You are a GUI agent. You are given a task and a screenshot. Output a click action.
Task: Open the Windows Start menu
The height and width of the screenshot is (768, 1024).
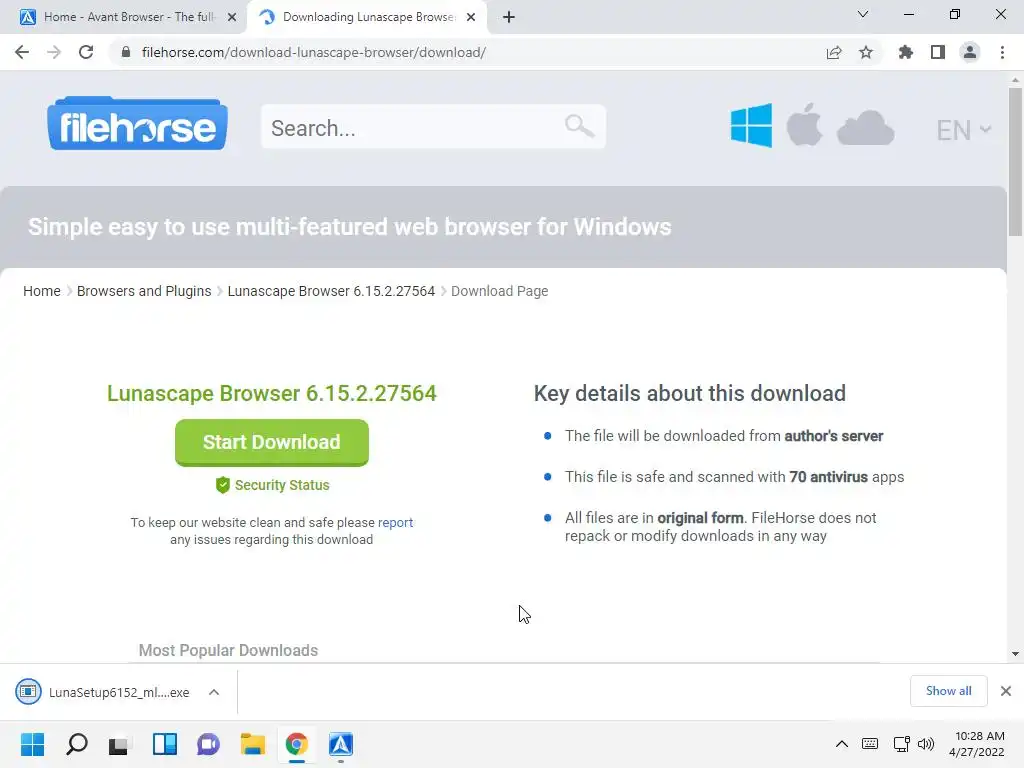(32, 744)
